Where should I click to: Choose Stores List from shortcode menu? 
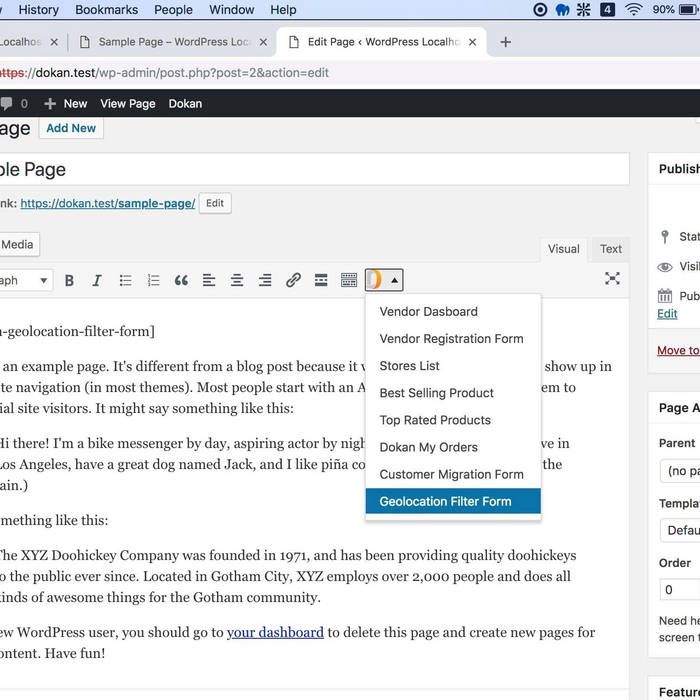pos(409,366)
